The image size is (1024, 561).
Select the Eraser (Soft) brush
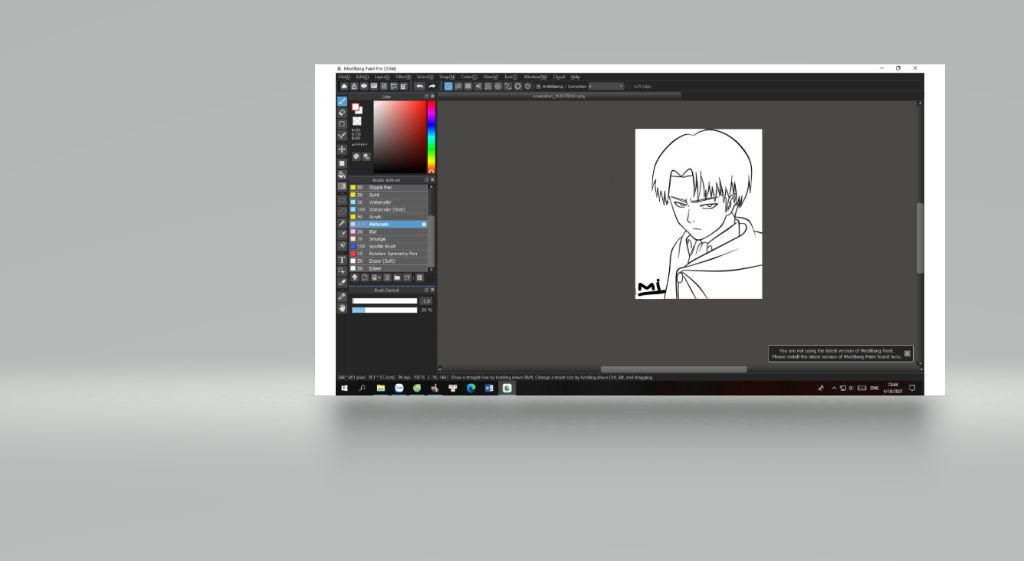click(389, 261)
